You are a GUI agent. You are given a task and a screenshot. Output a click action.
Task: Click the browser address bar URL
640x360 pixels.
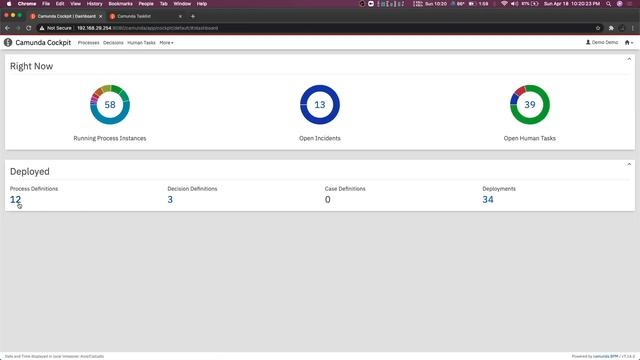click(x=147, y=28)
